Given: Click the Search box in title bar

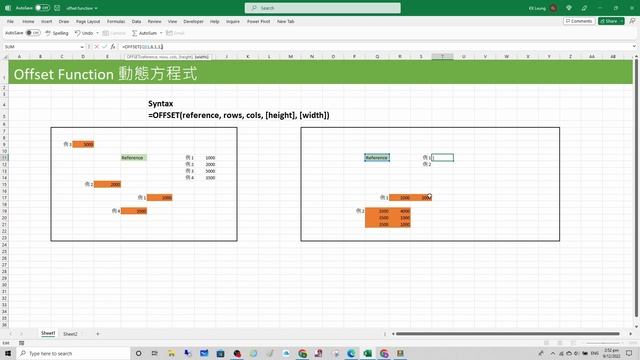Looking at the screenshot, I should (322, 8).
